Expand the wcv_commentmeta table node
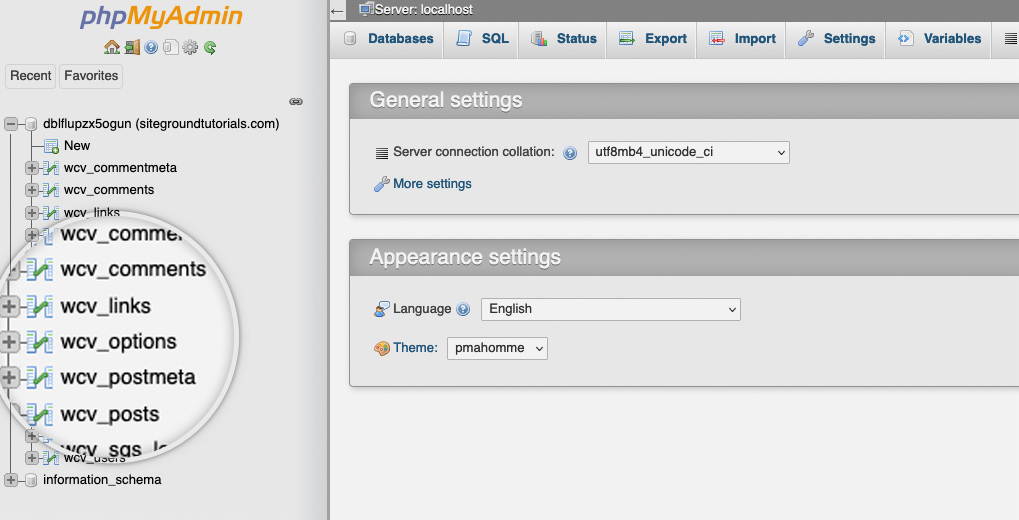Image resolution: width=1019 pixels, height=520 pixels. 31,168
